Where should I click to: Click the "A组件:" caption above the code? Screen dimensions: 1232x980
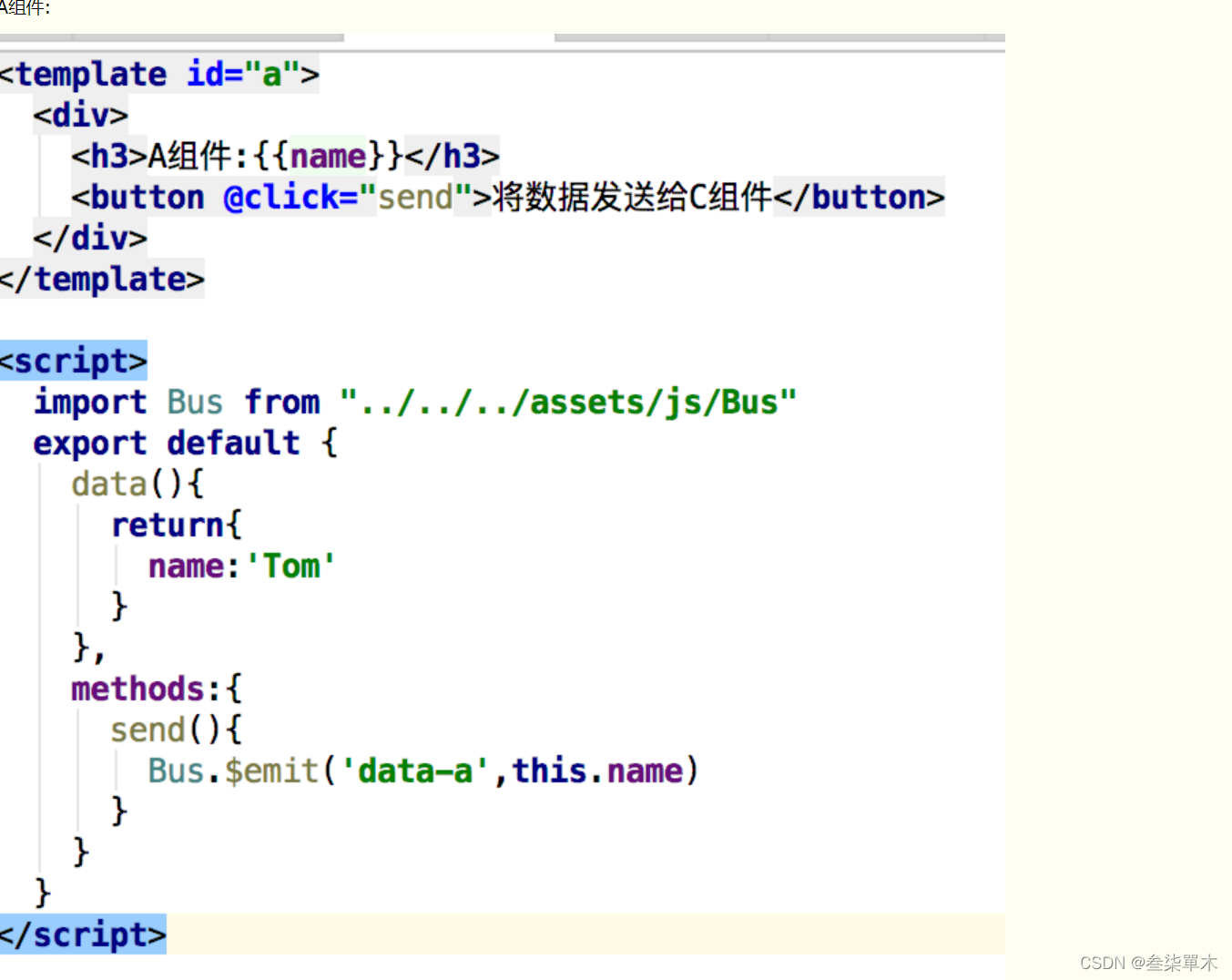tap(25, 8)
